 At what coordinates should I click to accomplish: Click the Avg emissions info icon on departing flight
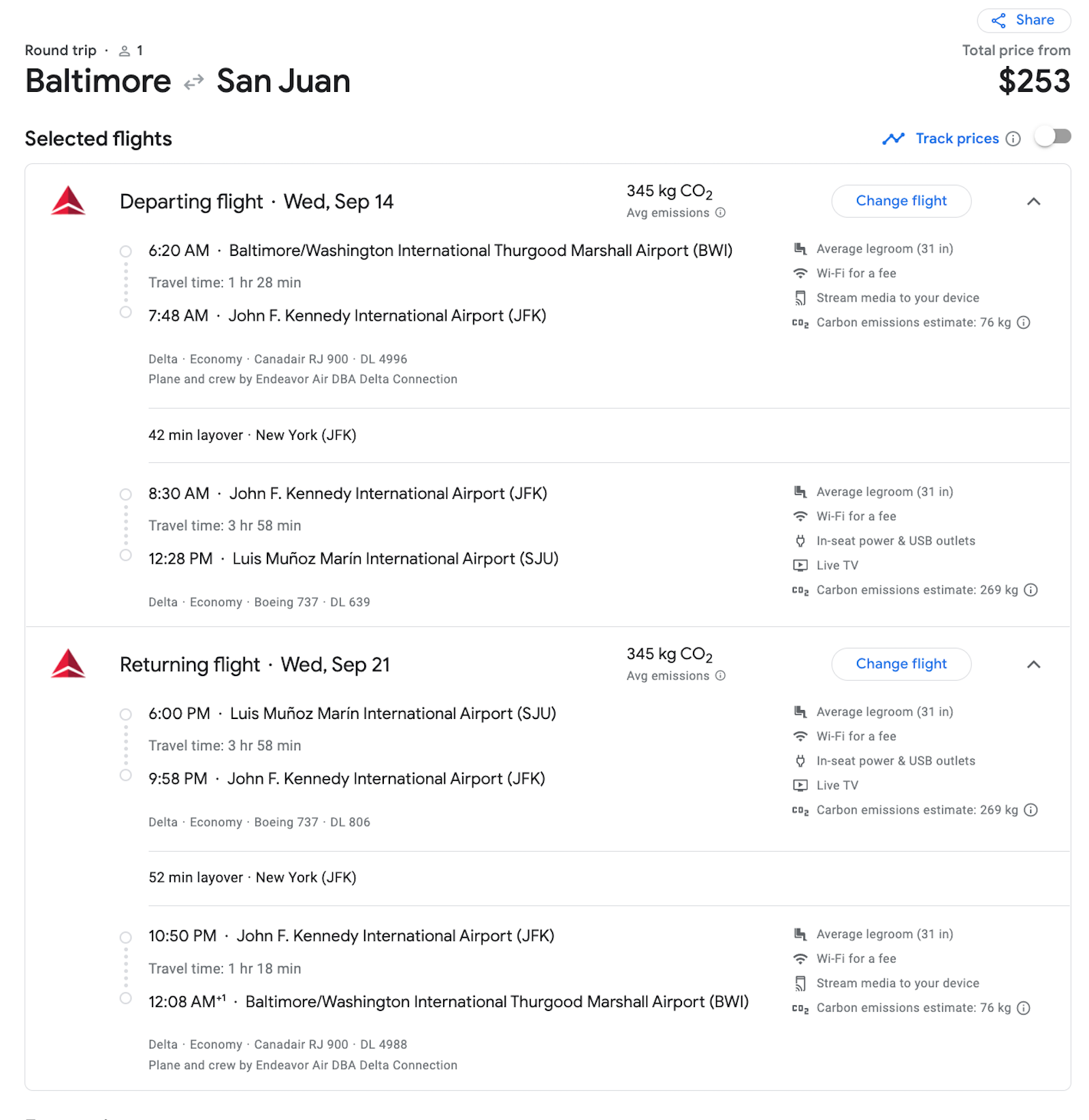coord(719,212)
